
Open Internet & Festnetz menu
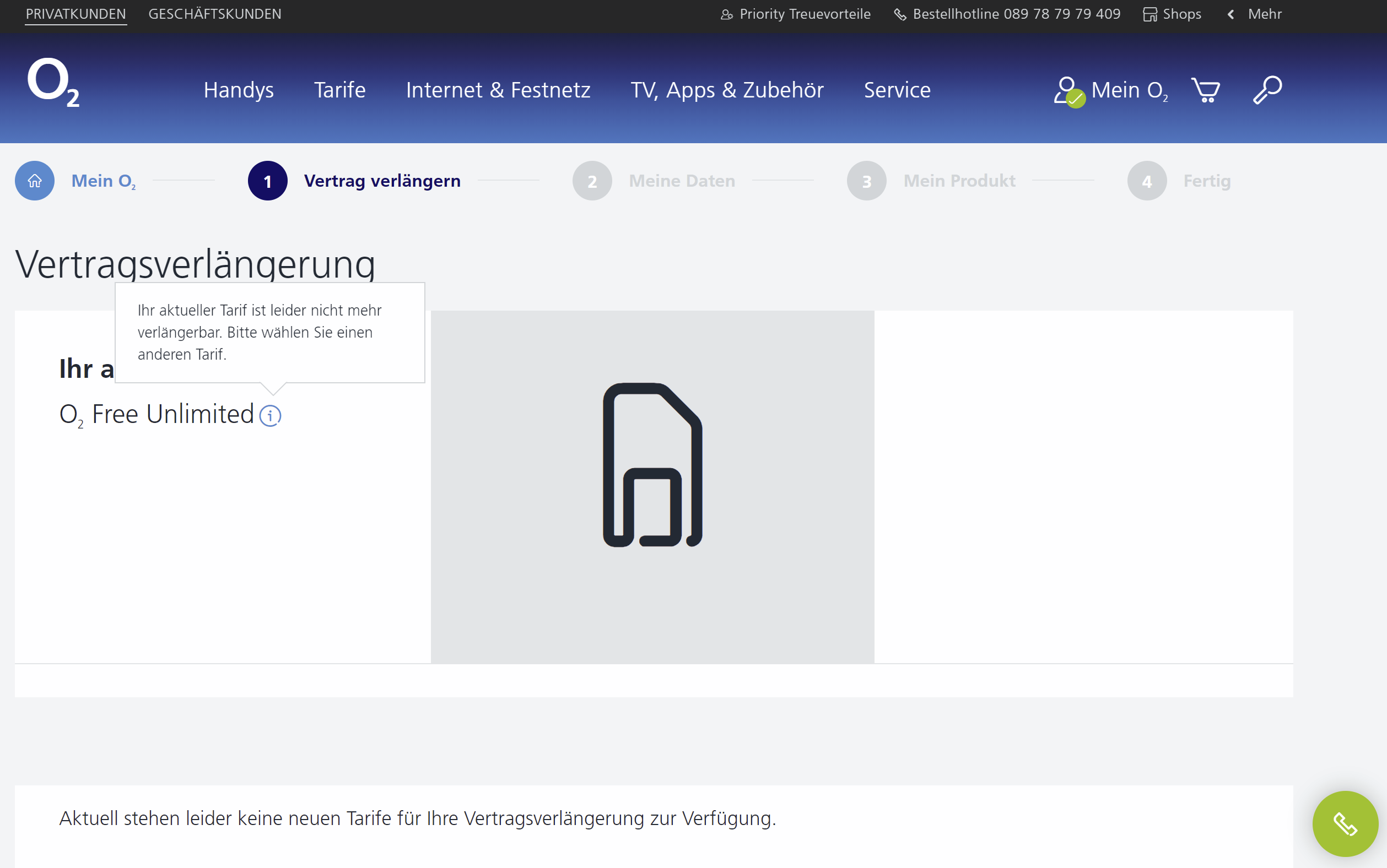(x=498, y=90)
